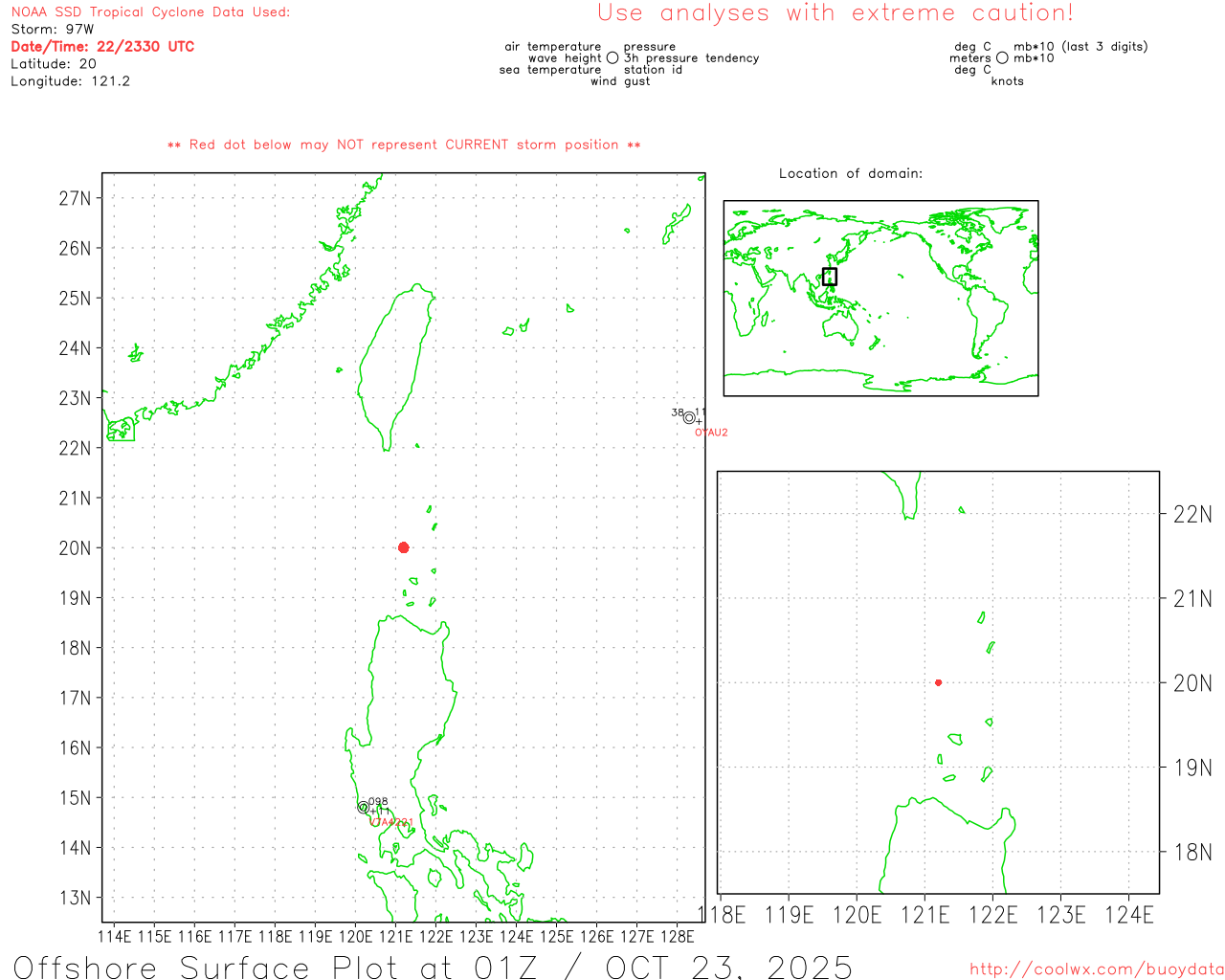1225x980 pixels.
Task: Click the red storm dot in zoomed inset map
Action: [938, 682]
